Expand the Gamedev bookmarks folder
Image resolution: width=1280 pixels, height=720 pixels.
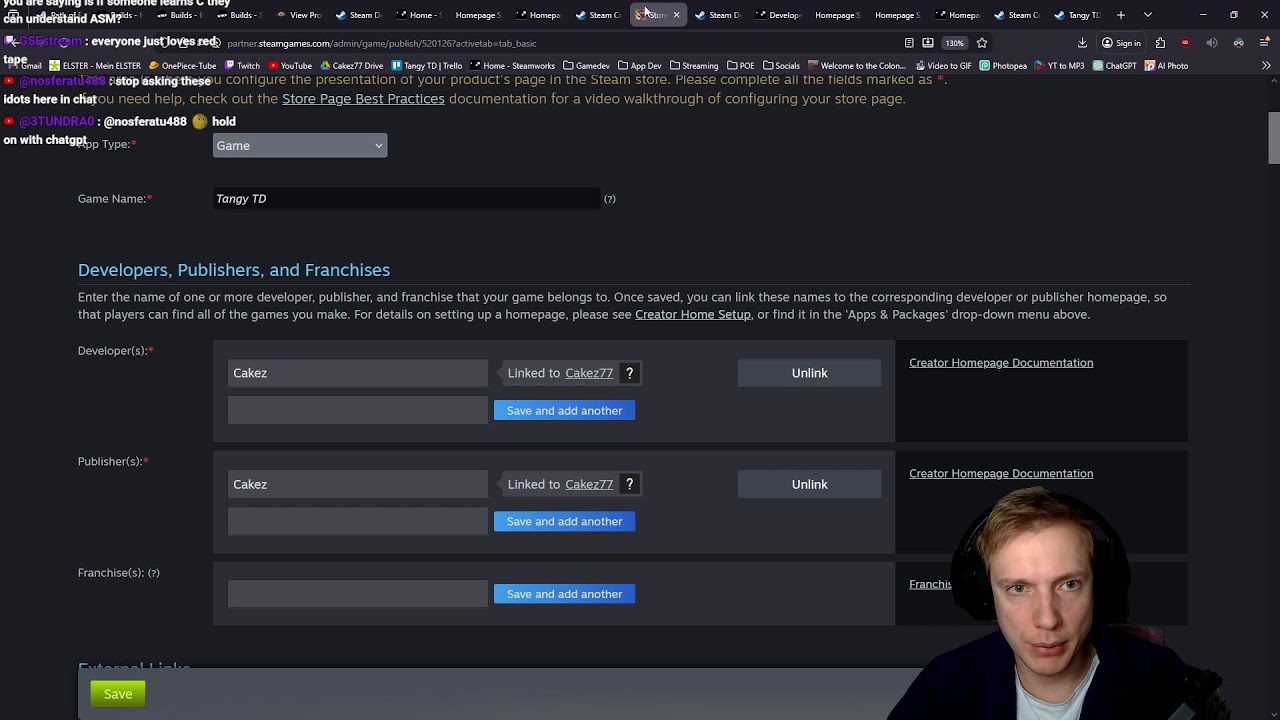coord(586,66)
